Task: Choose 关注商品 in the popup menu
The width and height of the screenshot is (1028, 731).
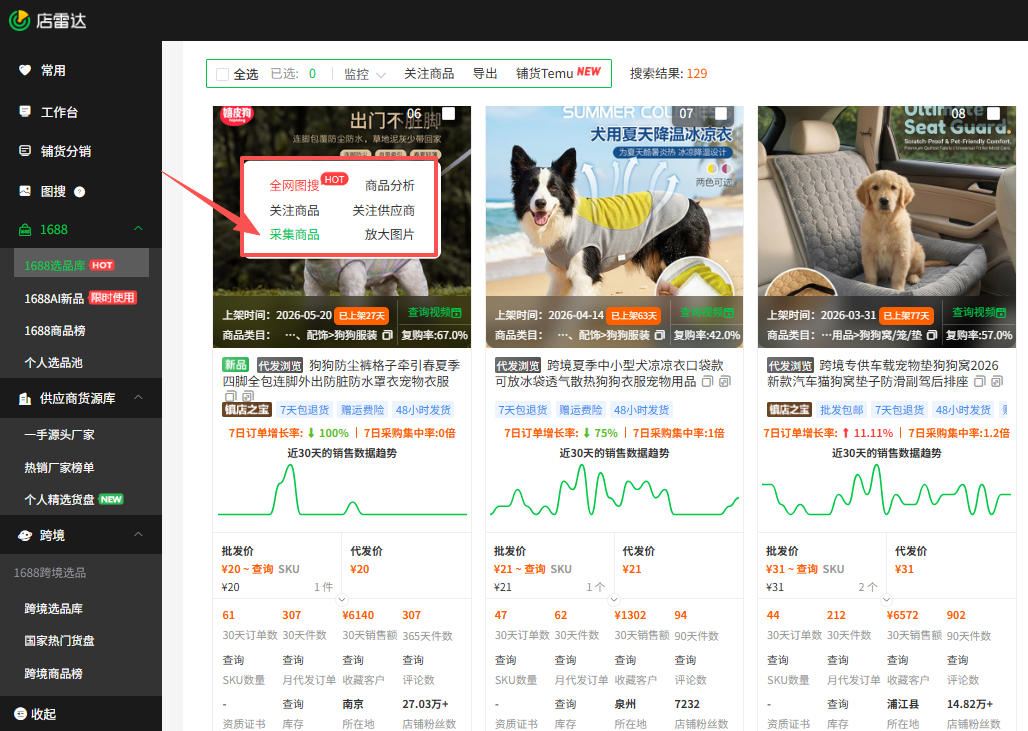Action: coord(294,210)
